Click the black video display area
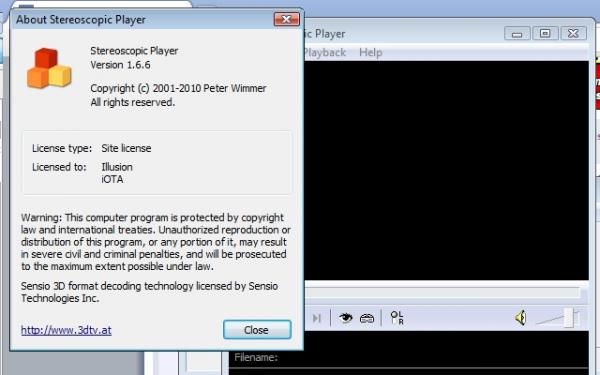The width and height of the screenshot is (600, 375). pos(447,170)
